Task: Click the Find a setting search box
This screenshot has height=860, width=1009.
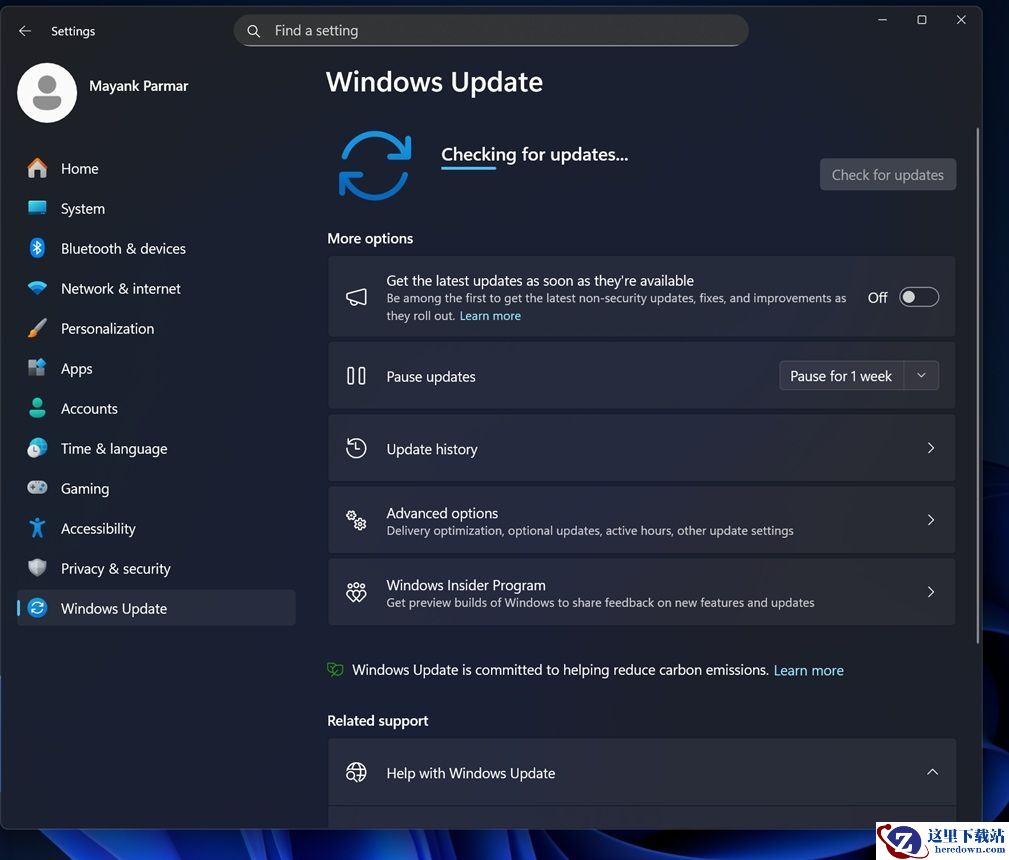Action: coord(490,31)
